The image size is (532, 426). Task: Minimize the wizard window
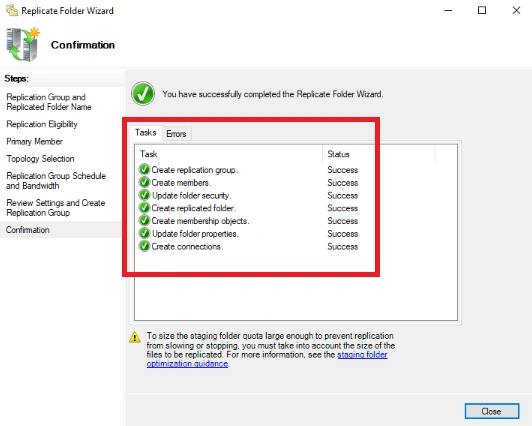[x=448, y=11]
